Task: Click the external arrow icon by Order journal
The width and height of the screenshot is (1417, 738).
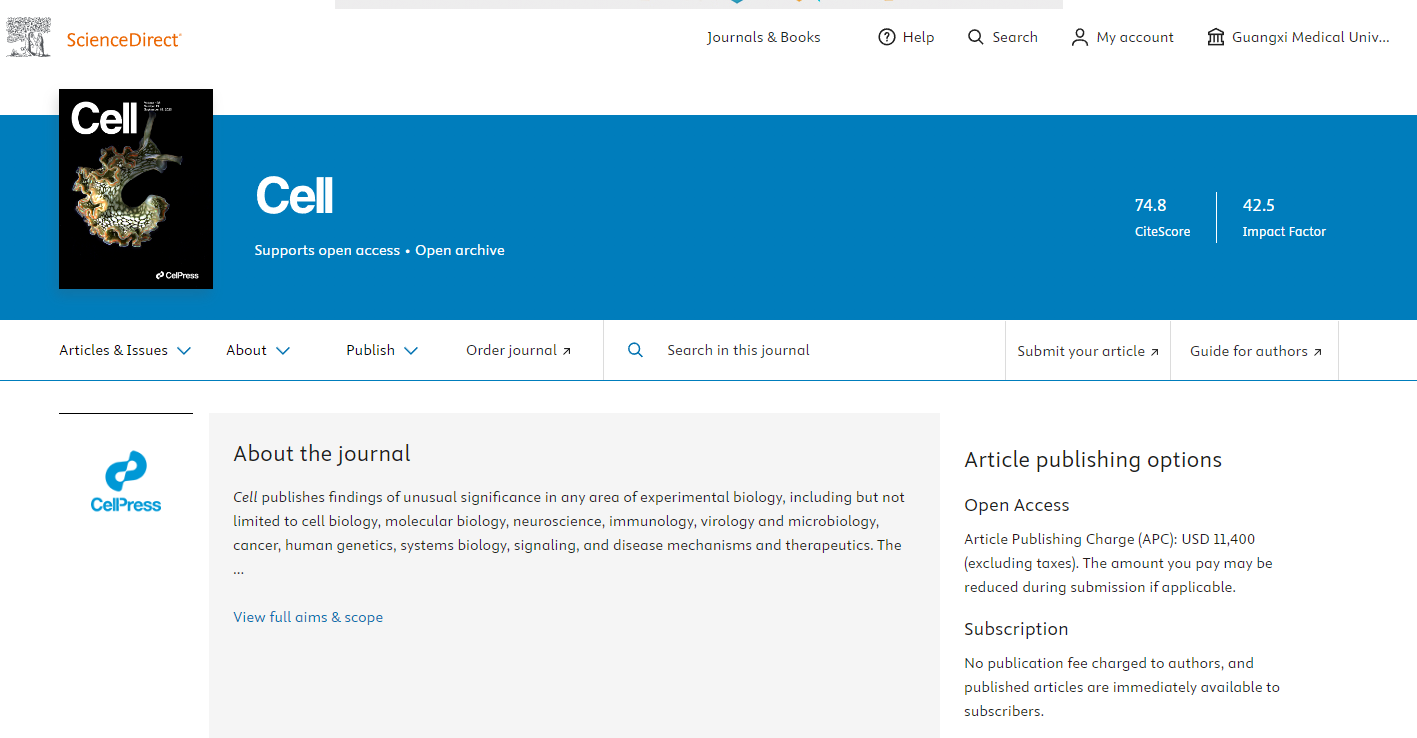Action: (567, 351)
